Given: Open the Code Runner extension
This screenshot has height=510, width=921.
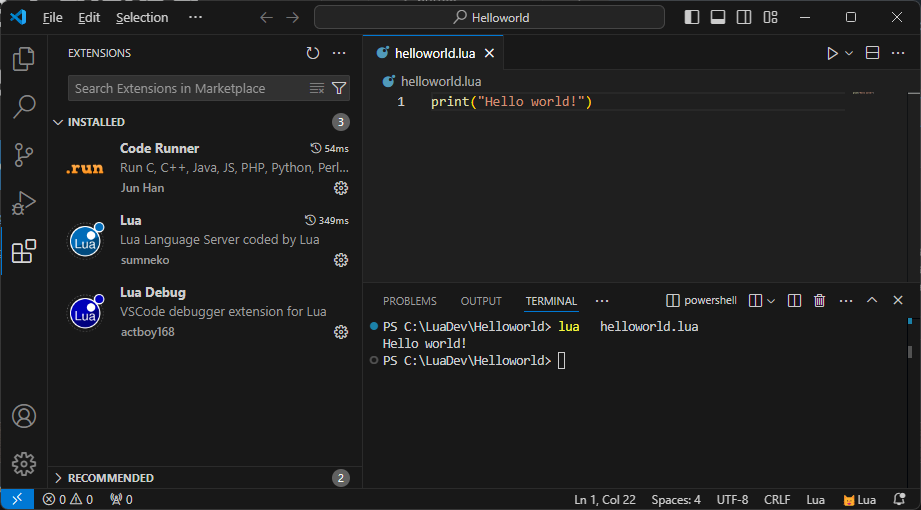Looking at the screenshot, I should pos(206,168).
